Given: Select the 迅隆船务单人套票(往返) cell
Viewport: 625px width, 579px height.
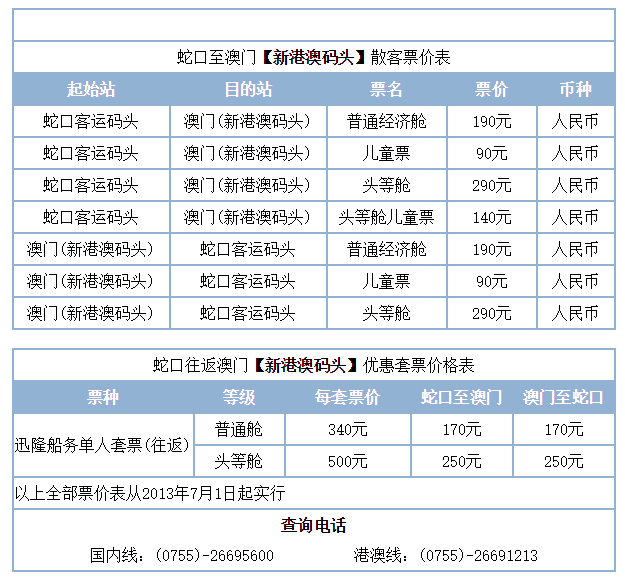Looking at the screenshot, I should (x=103, y=445).
